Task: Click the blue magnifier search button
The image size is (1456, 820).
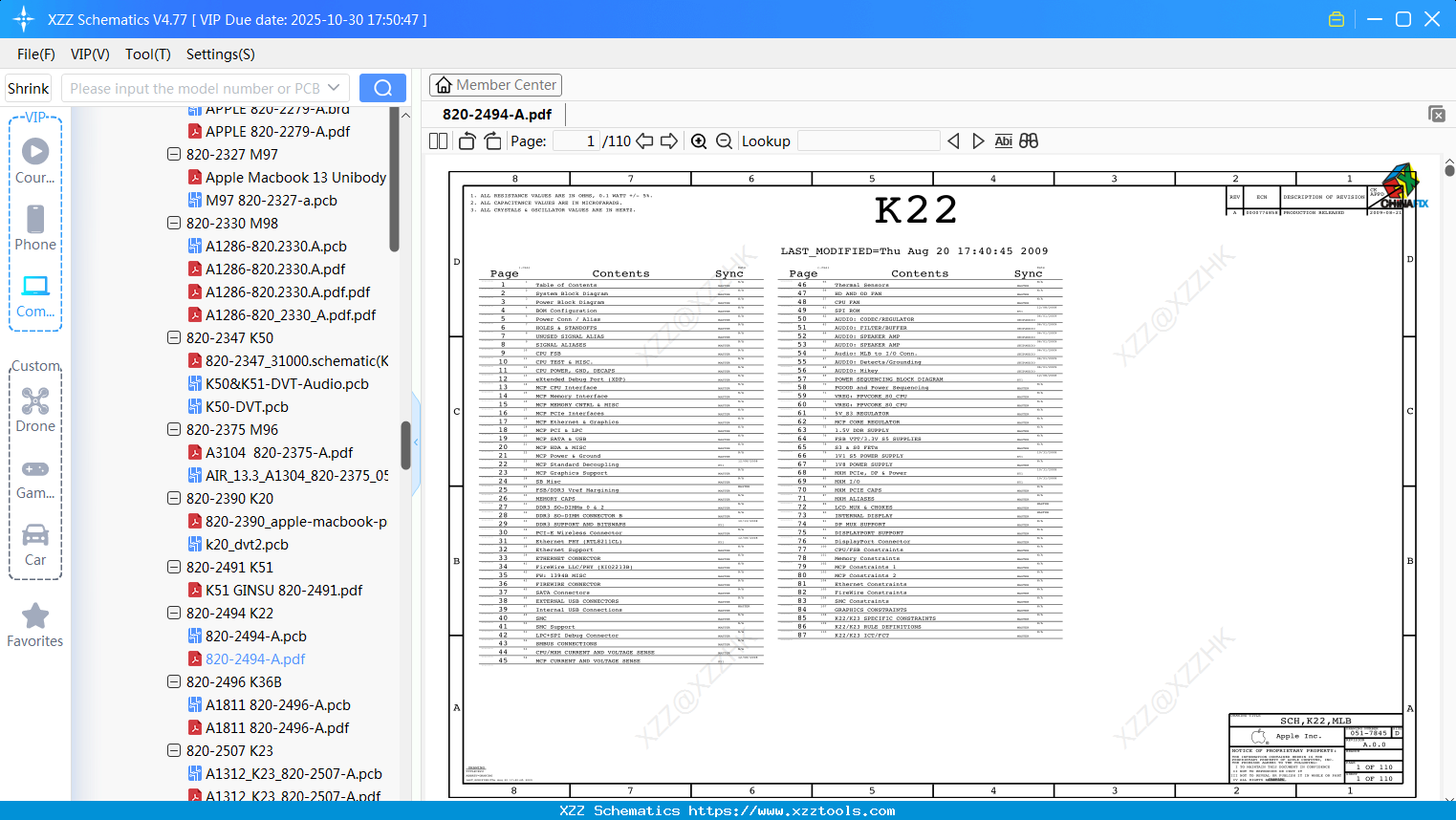Action: pos(382,88)
